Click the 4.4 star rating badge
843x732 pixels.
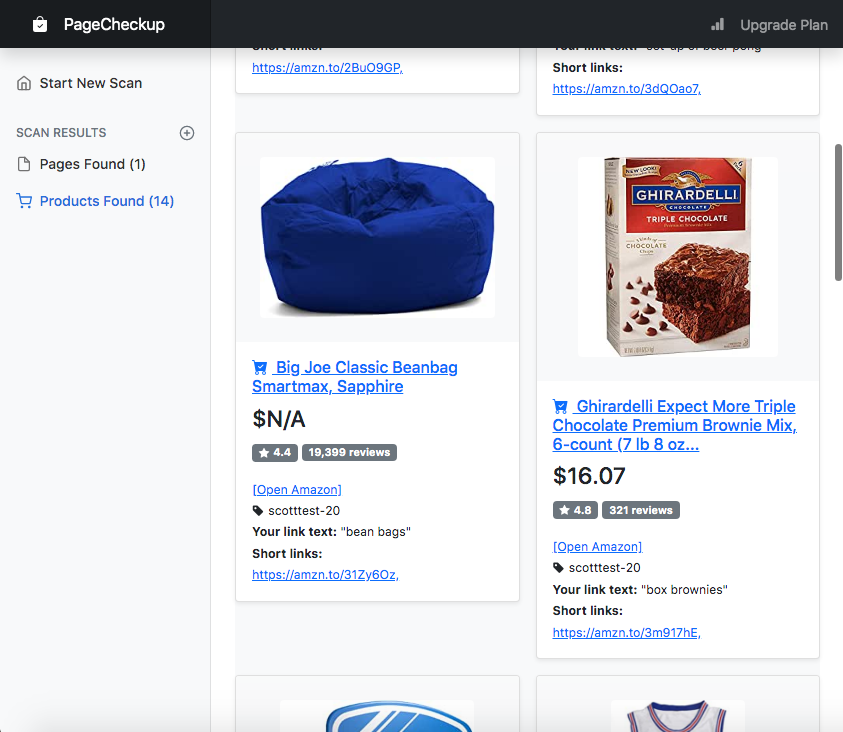coord(275,453)
